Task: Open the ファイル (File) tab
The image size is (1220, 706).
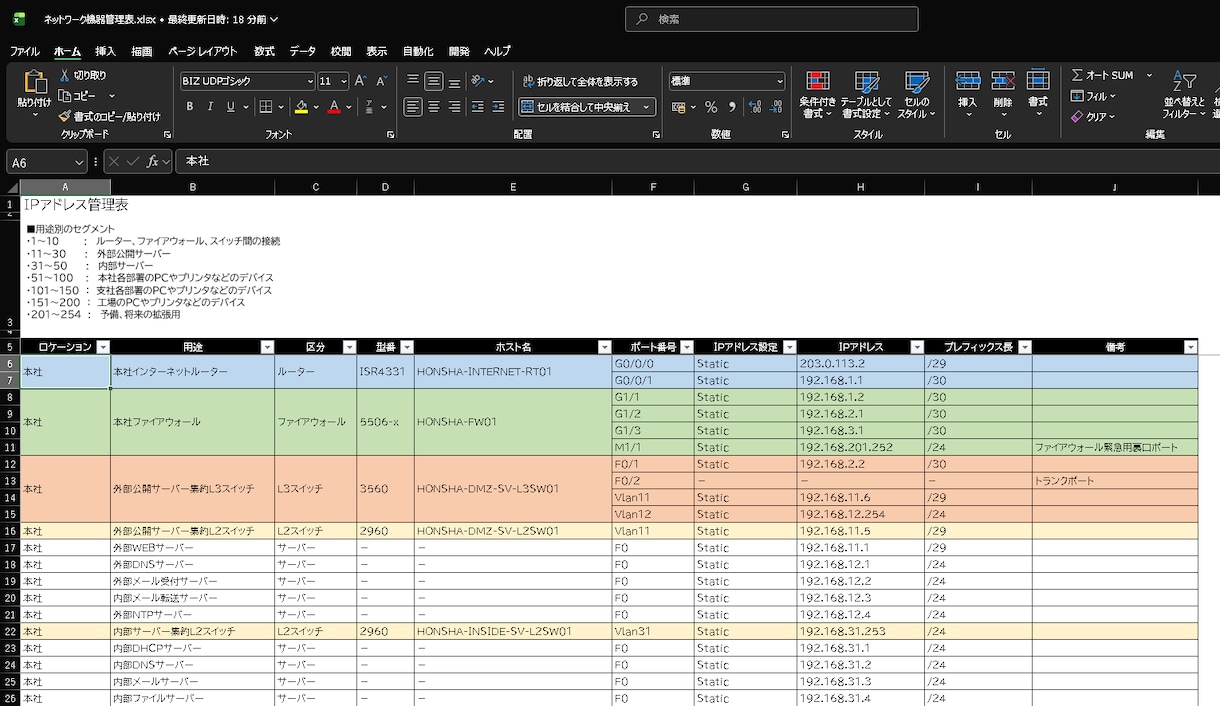Action: click(x=25, y=51)
